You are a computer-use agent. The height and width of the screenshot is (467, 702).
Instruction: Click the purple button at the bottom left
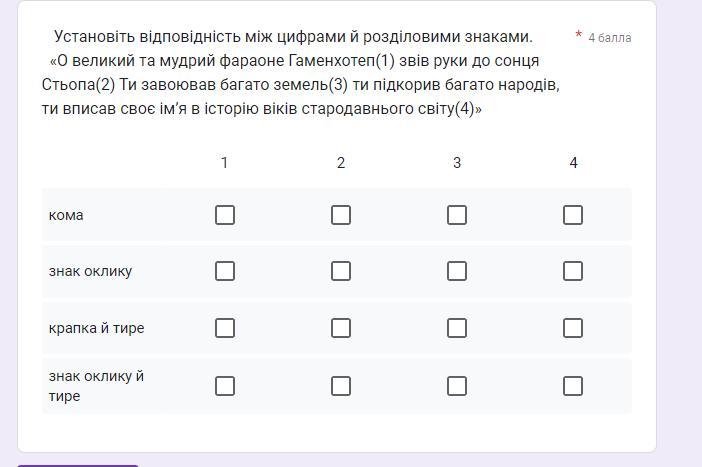click(78, 464)
